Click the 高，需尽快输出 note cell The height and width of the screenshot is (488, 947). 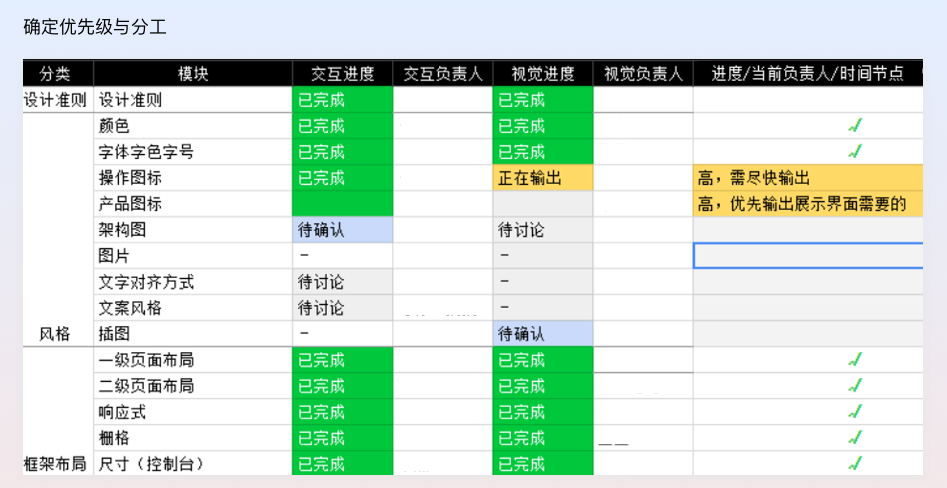(x=808, y=178)
